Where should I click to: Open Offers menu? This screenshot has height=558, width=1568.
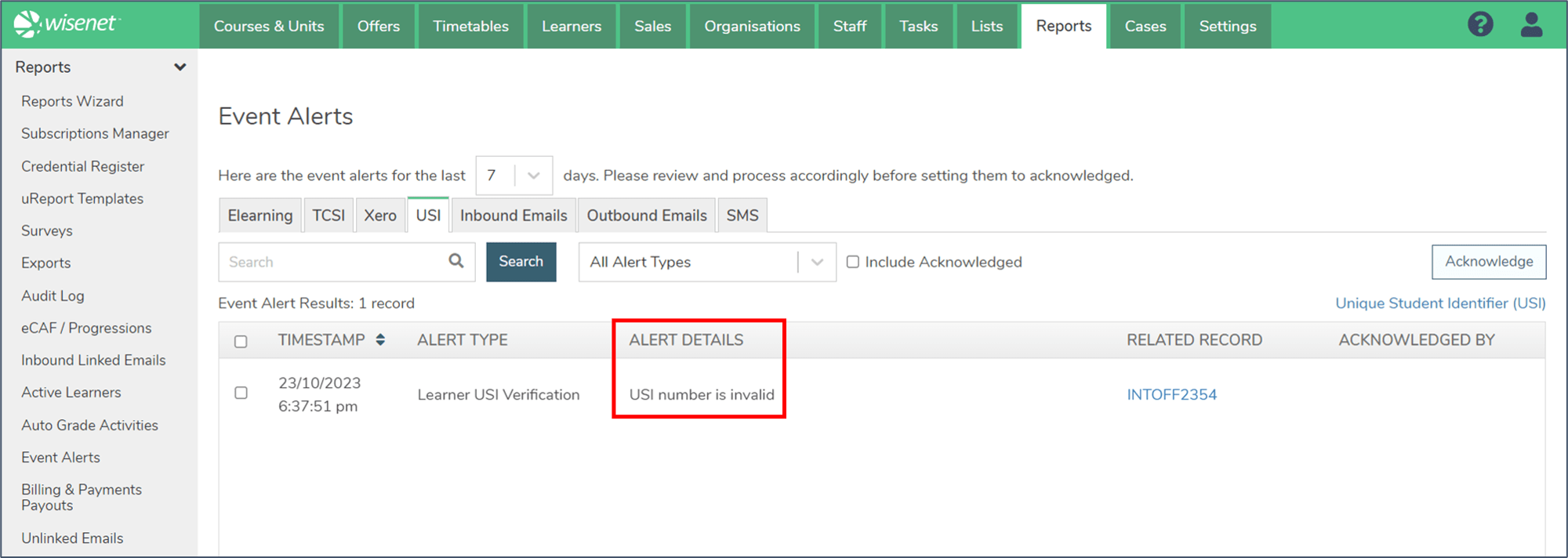pyautogui.click(x=379, y=26)
